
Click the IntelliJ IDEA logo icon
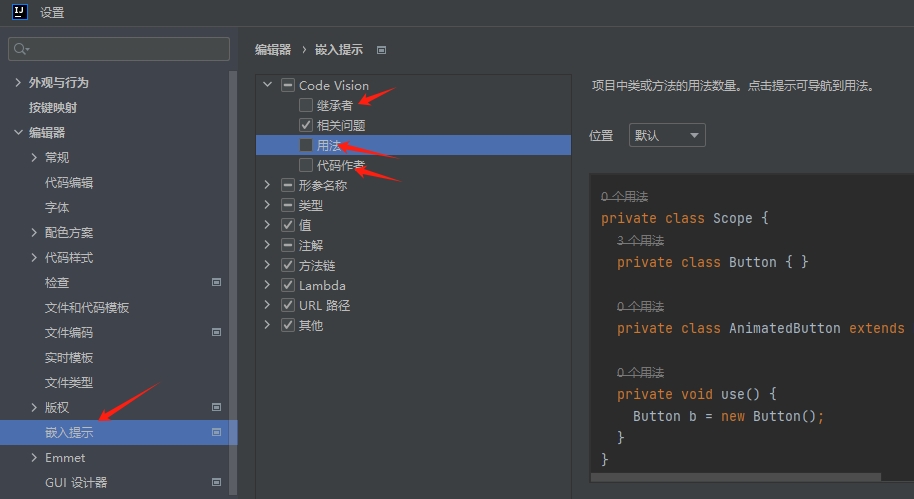[19, 12]
